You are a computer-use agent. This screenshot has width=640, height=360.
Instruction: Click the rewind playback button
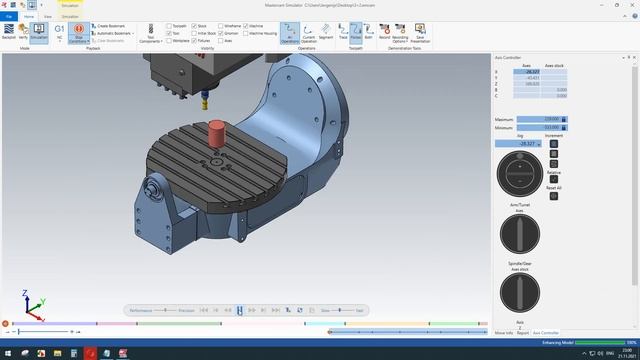tap(228, 310)
